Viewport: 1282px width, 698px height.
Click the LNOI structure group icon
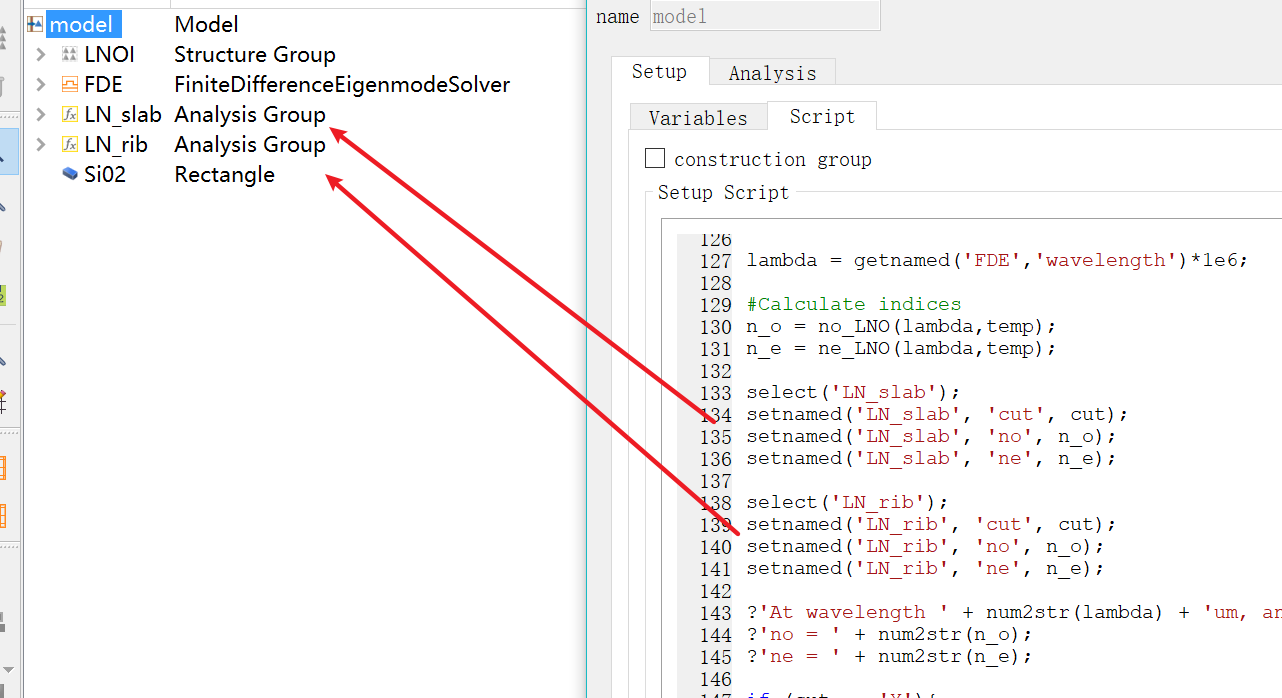point(69,54)
